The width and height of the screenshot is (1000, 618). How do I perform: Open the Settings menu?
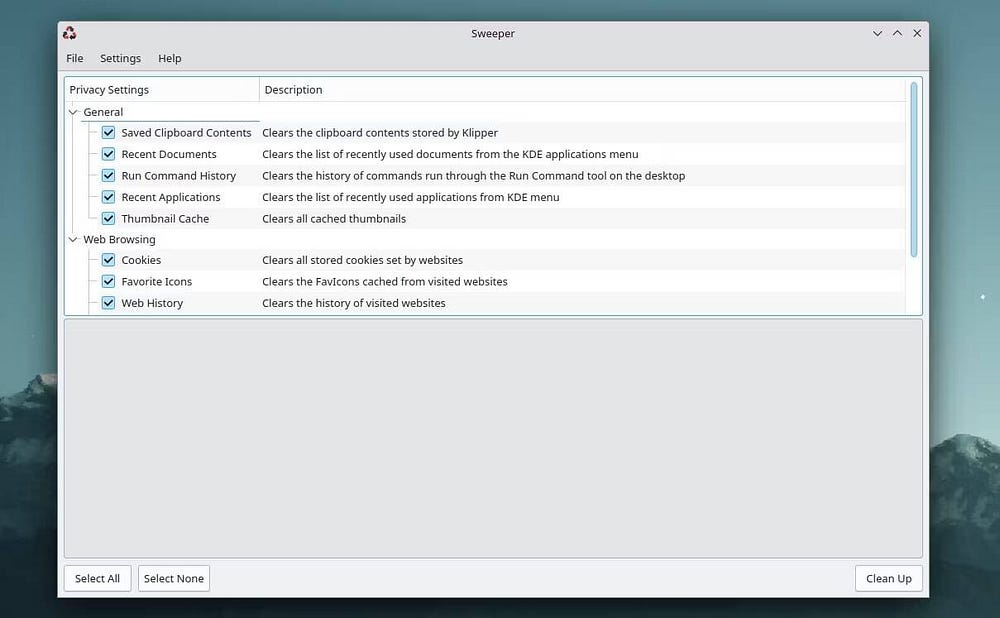[120, 58]
